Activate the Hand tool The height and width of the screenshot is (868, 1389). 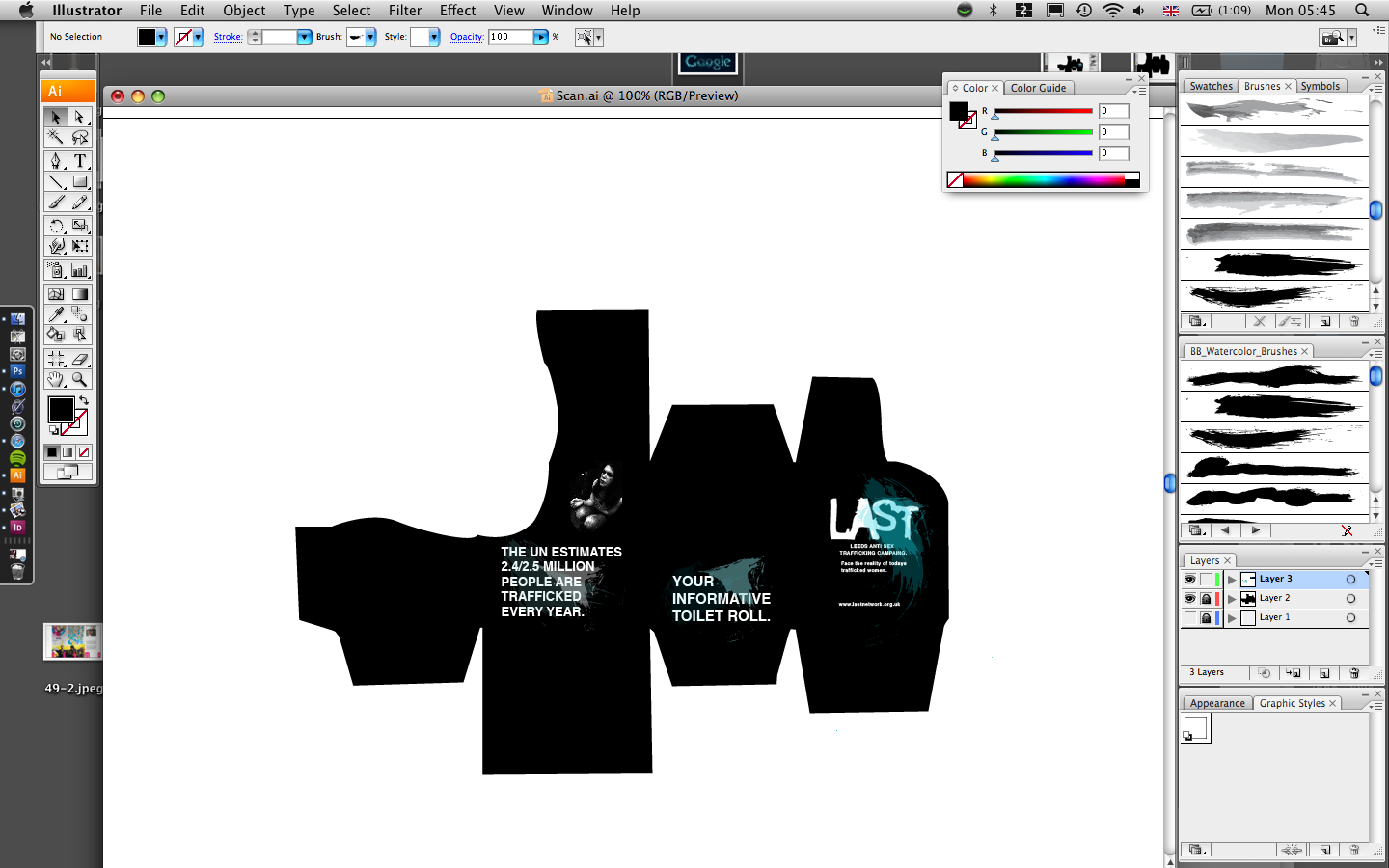click(x=56, y=379)
